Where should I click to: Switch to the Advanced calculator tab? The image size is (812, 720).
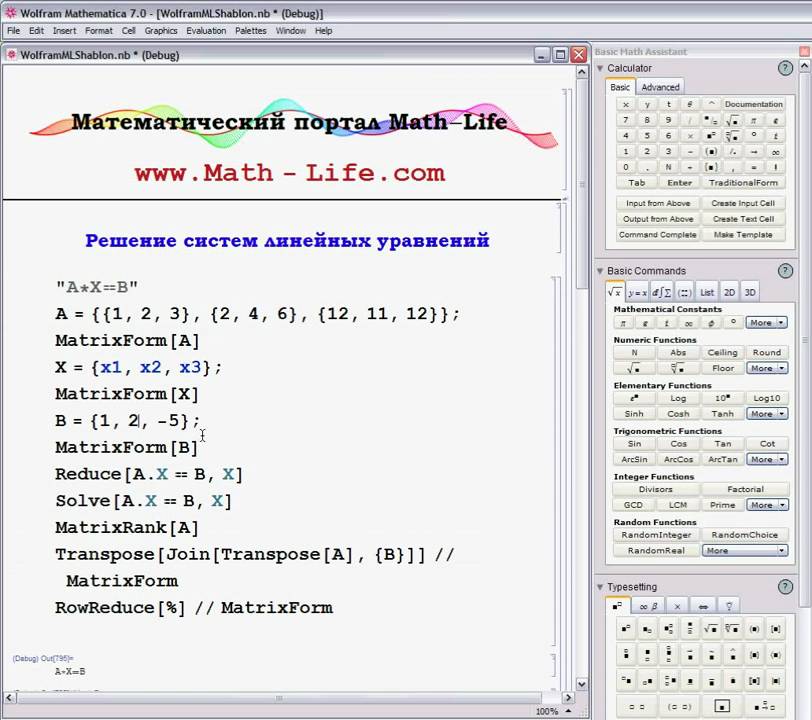click(x=660, y=87)
